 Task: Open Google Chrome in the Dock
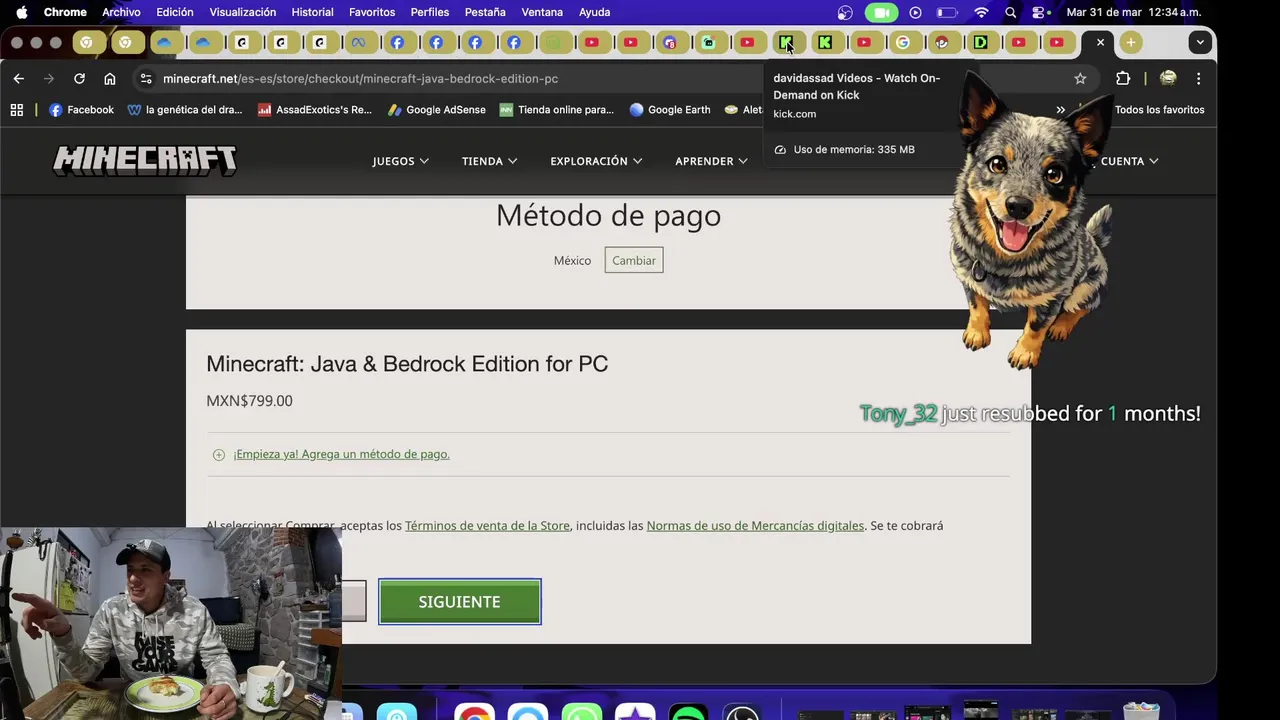tap(474, 713)
